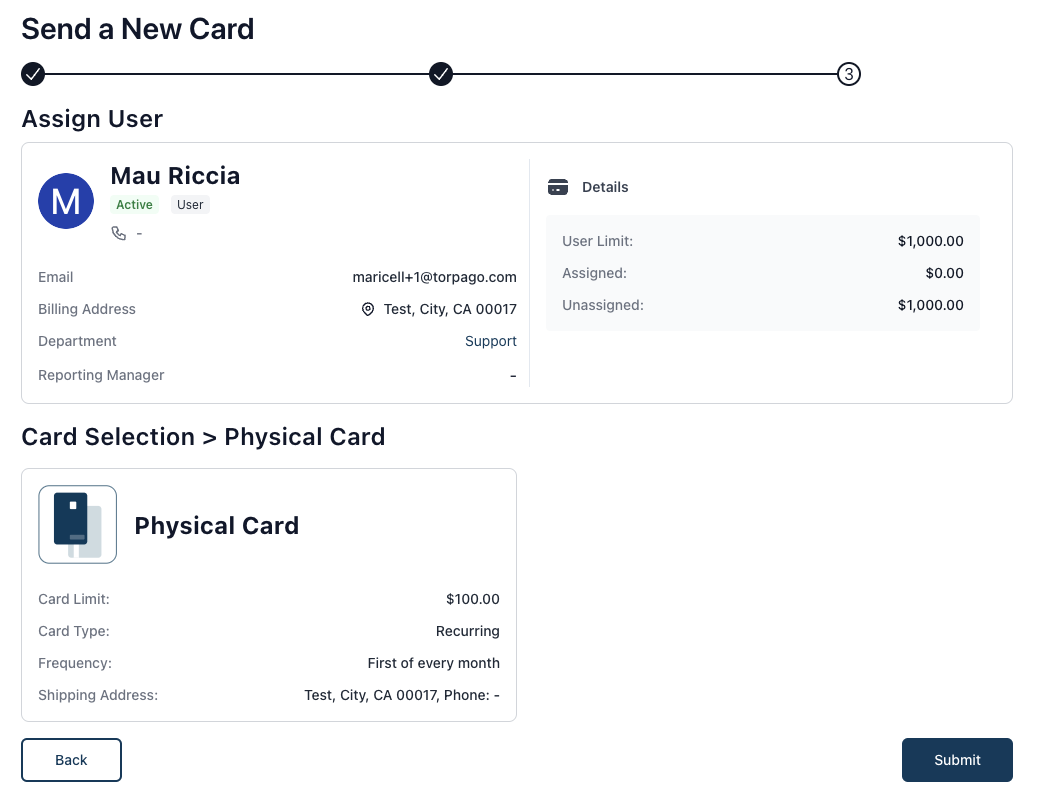Click the User Limit $1,000.00 amount

931,241
